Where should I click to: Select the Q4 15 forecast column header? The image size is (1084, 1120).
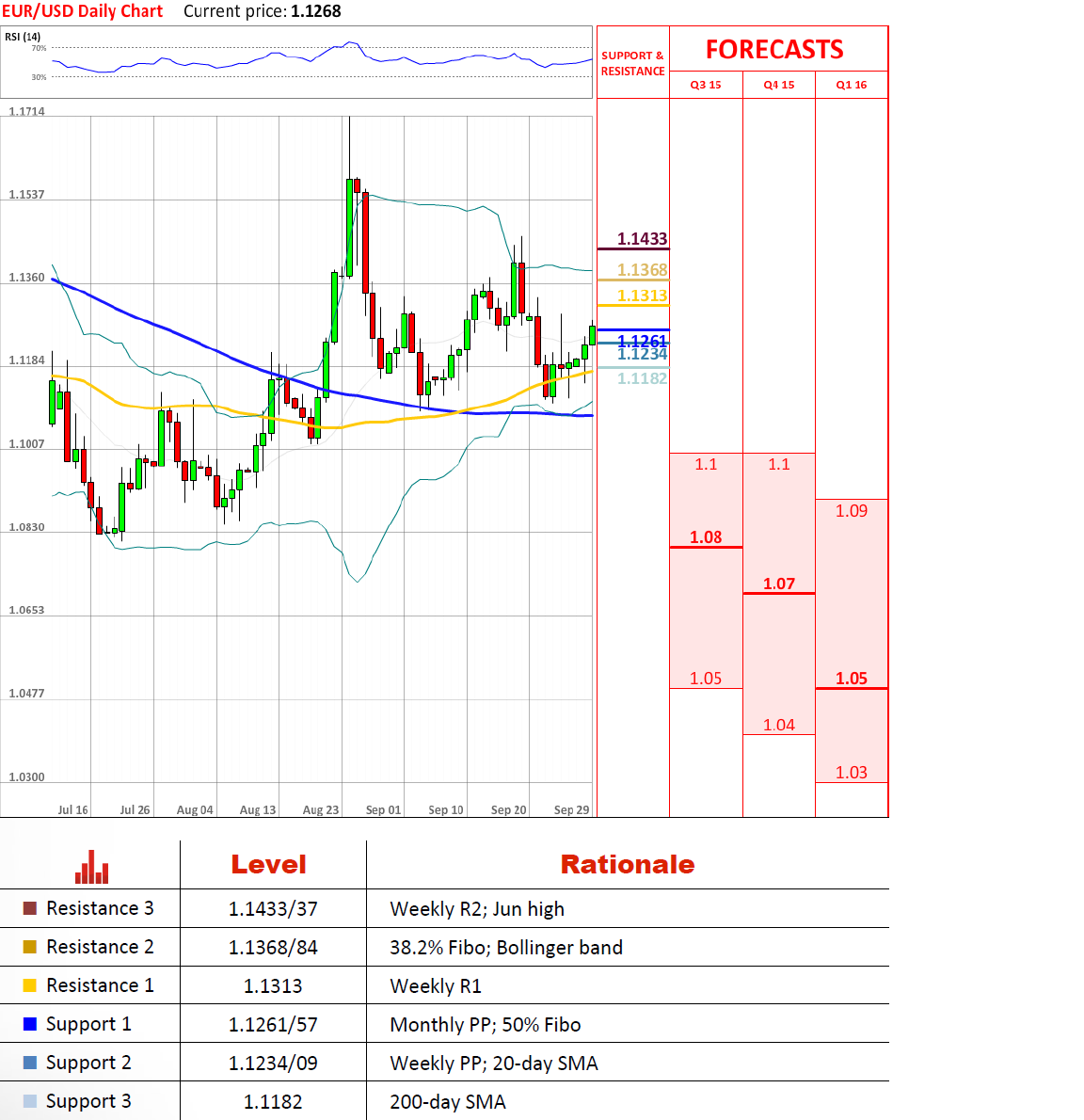[779, 85]
